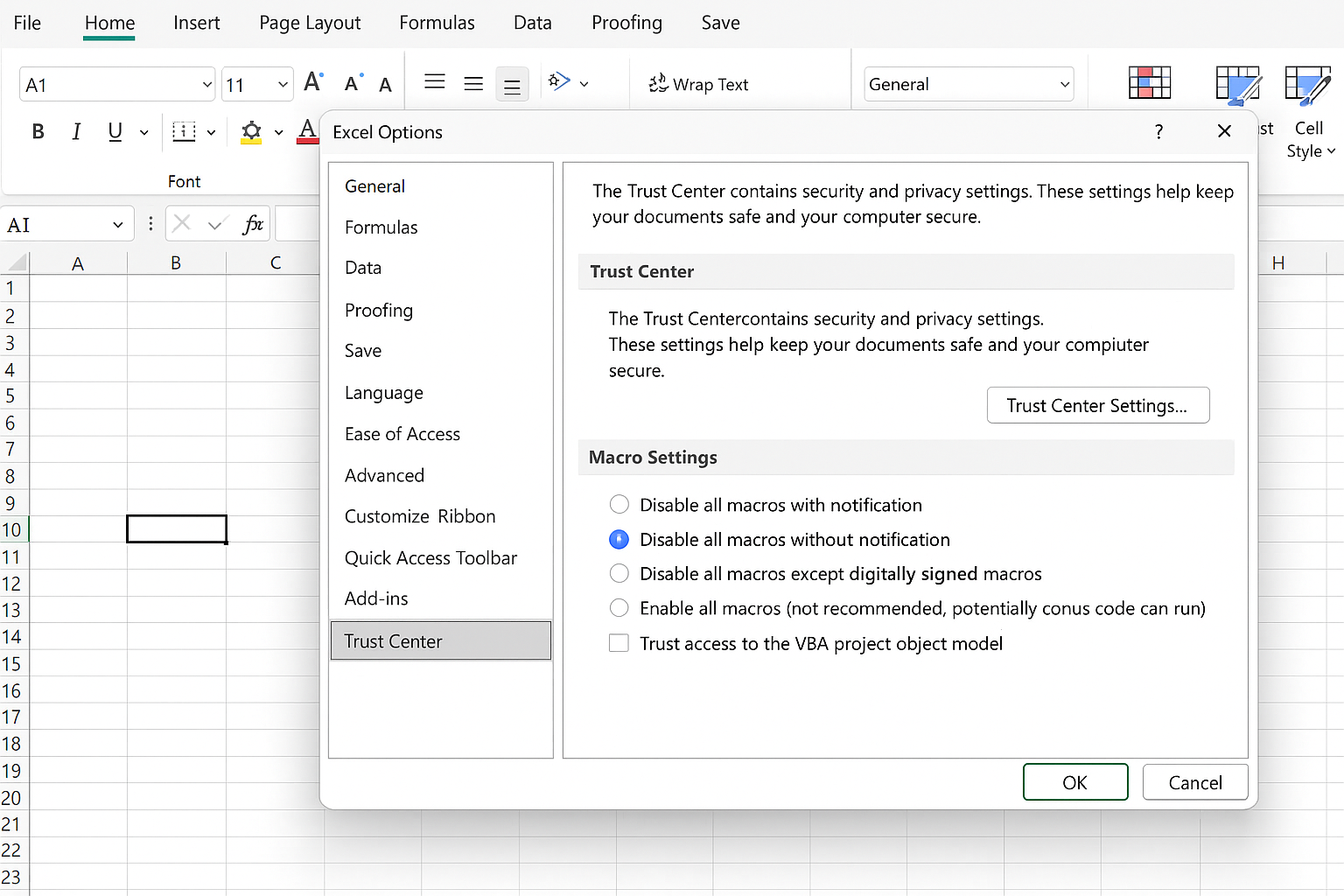Switch to the Home ribbon tab

(x=109, y=24)
